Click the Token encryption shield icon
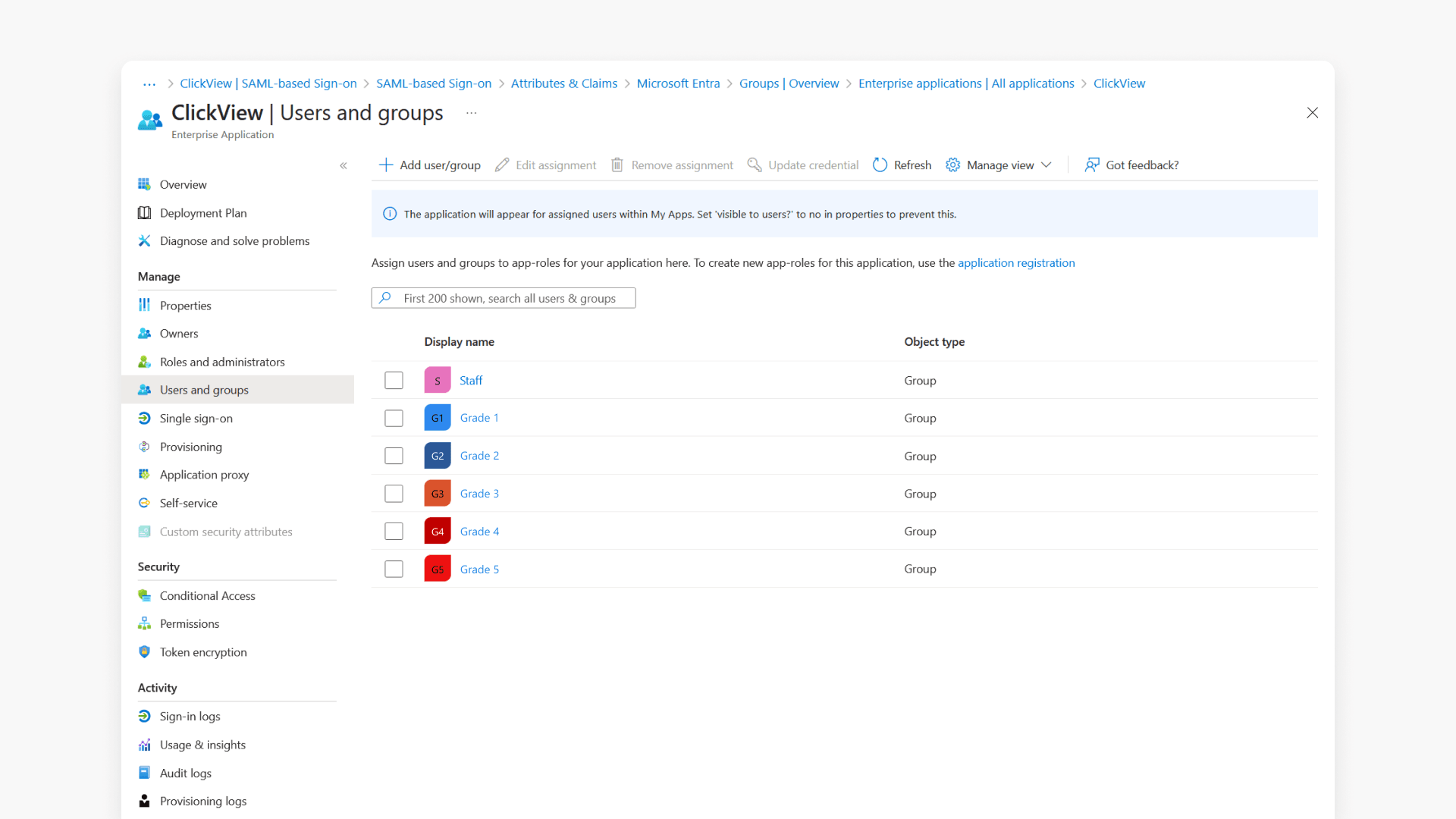Screen dimensions: 1456x819 (x=144, y=651)
